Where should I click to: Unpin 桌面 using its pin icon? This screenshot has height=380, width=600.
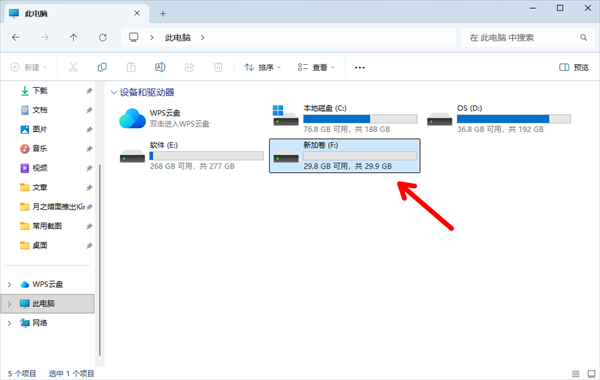point(89,246)
